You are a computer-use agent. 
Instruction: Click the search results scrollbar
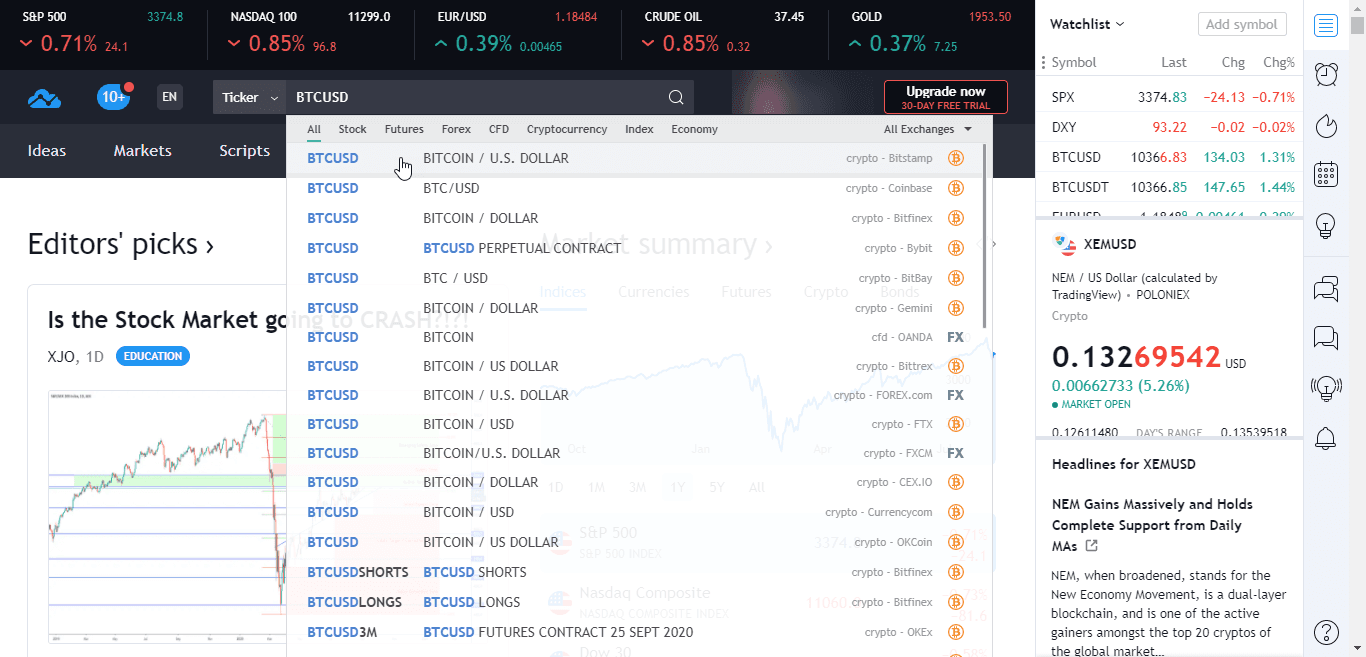pos(985,237)
